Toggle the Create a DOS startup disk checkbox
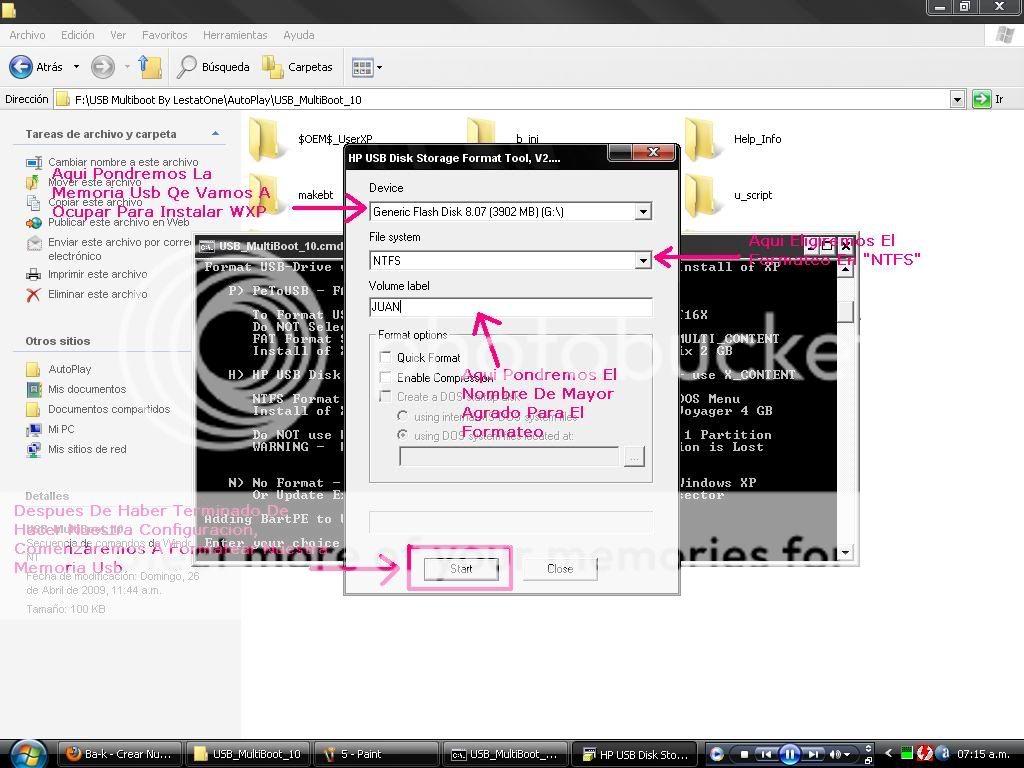The width and height of the screenshot is (1024, 768). pos(385,396)
